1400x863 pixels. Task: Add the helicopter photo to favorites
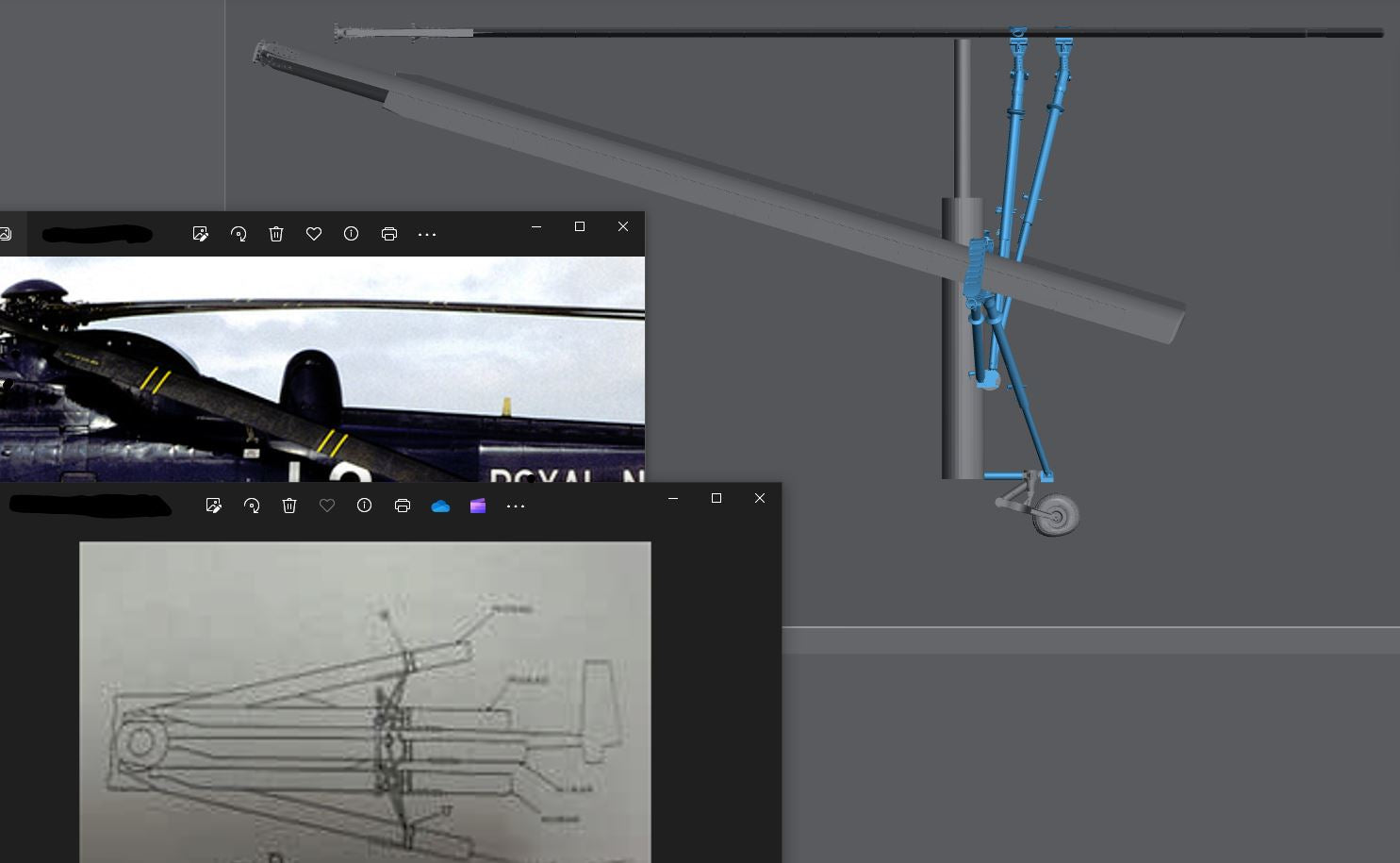tap(314, 234)
